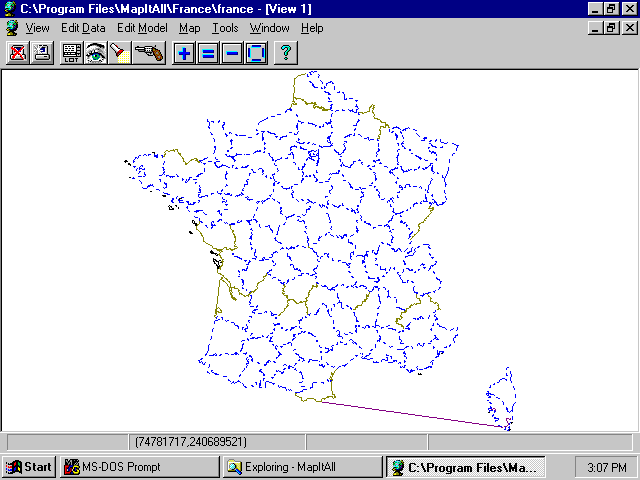Select the flashlight highlight tool
The height and width of the screenshot is (480, 640).
point(120,53)
